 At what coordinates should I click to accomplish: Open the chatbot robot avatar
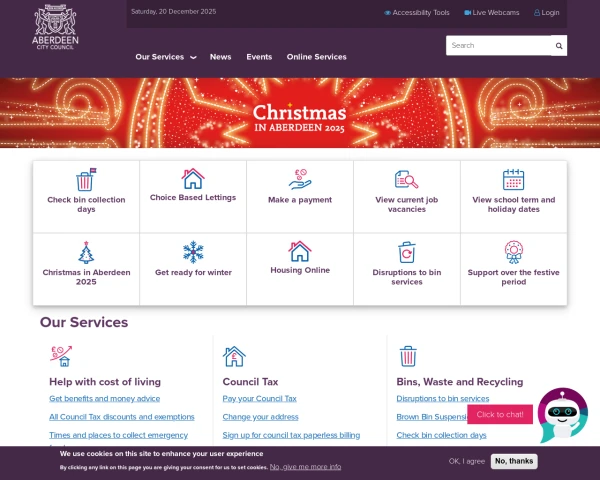click(562, 415)
